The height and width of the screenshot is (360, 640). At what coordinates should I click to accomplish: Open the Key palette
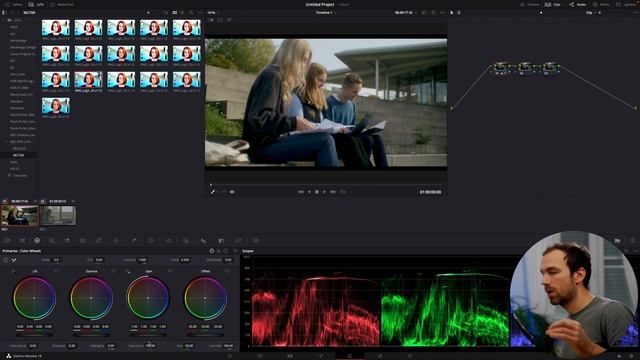(x=221, y=241)
